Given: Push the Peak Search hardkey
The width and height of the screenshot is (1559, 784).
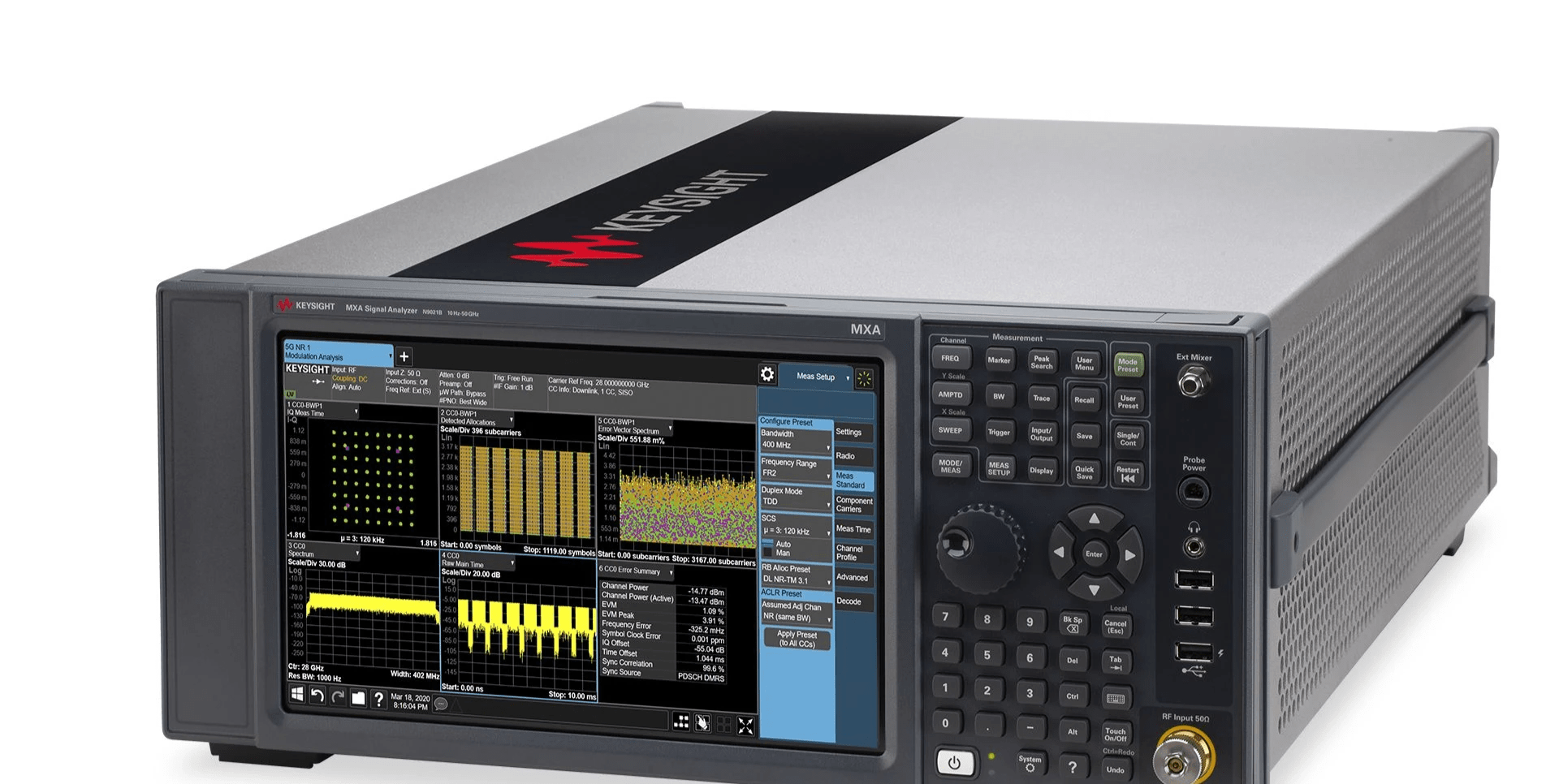Looking at the screenshot, I should pyautogui.click(x=1042, y=363).
